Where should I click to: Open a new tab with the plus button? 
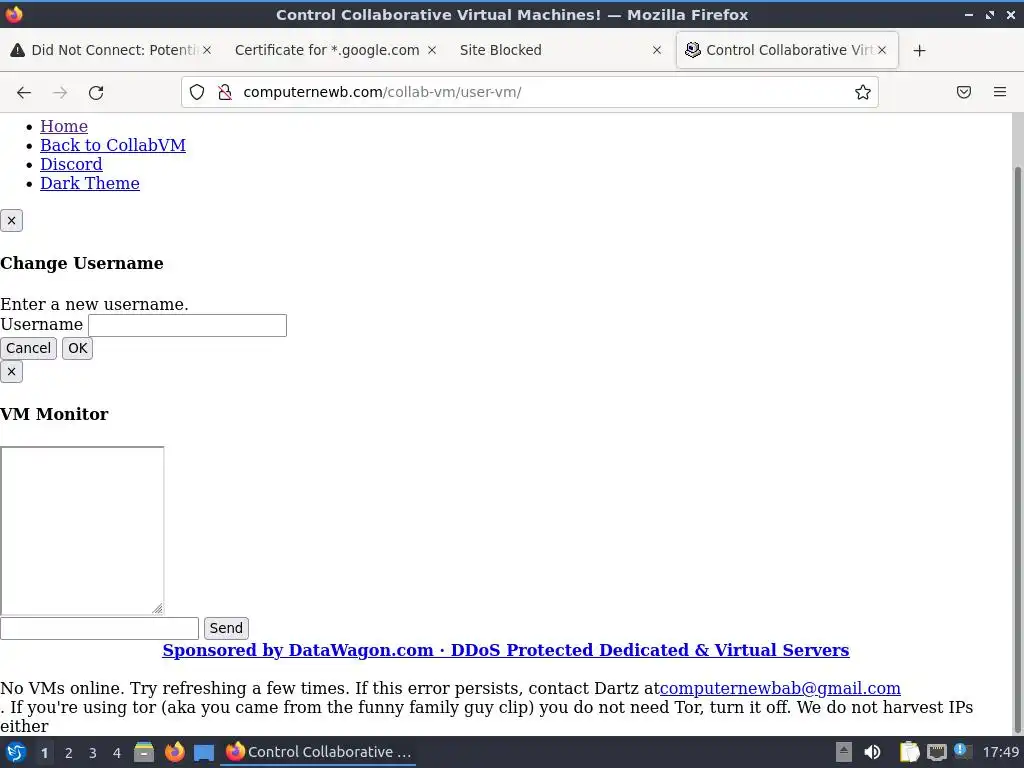tap(919, 50)
